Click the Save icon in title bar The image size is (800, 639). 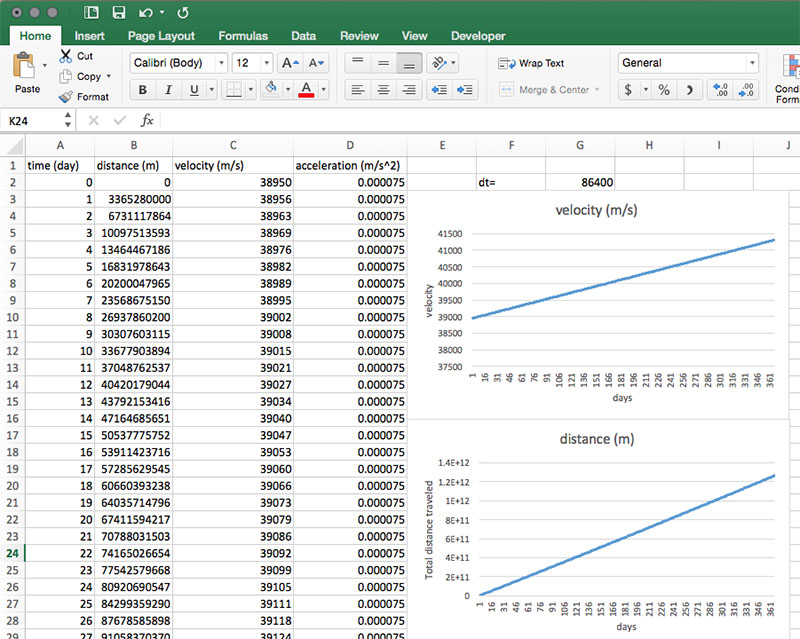(x=119, y=13)
